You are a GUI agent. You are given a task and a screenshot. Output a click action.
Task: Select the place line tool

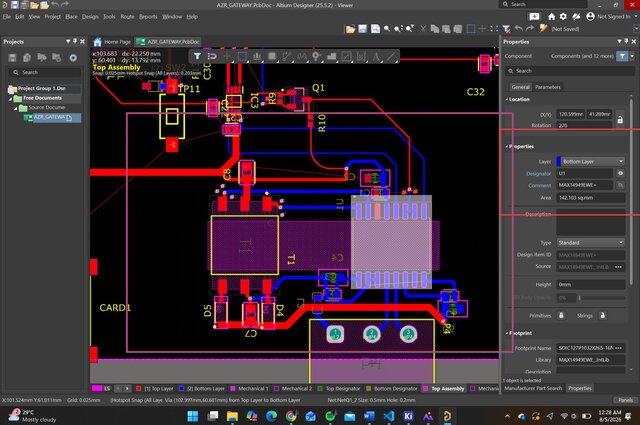391,56
